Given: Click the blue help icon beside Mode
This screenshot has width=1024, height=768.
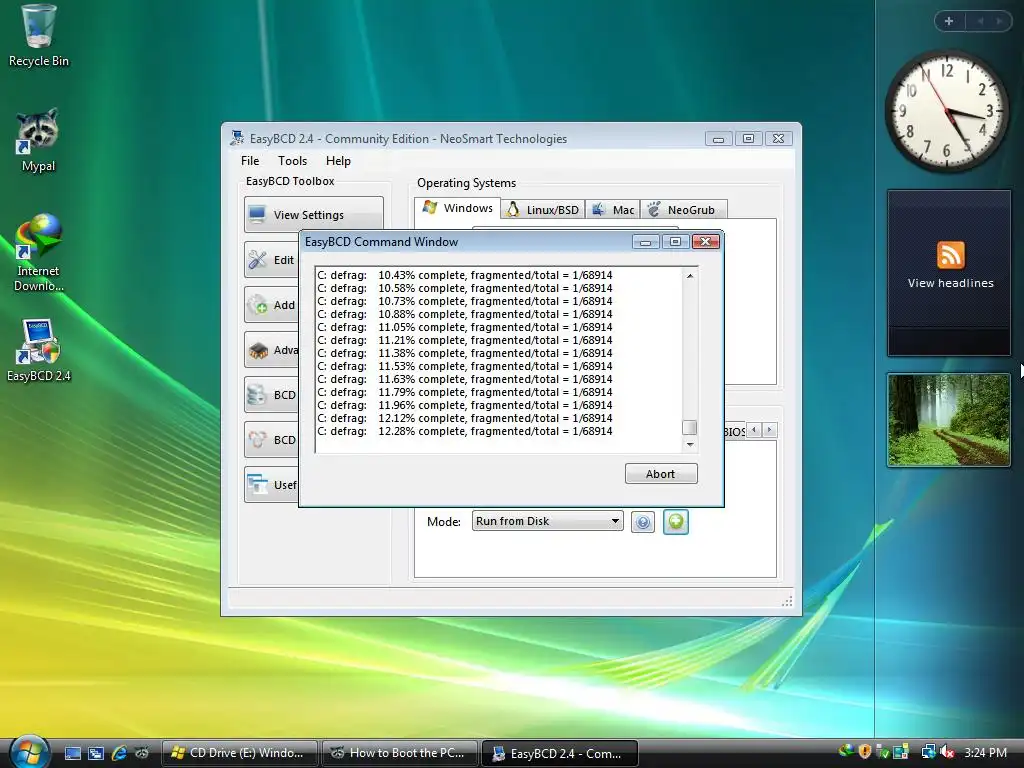Looking at the screenshot, I should pyautogui.click(x=643, y=522).
